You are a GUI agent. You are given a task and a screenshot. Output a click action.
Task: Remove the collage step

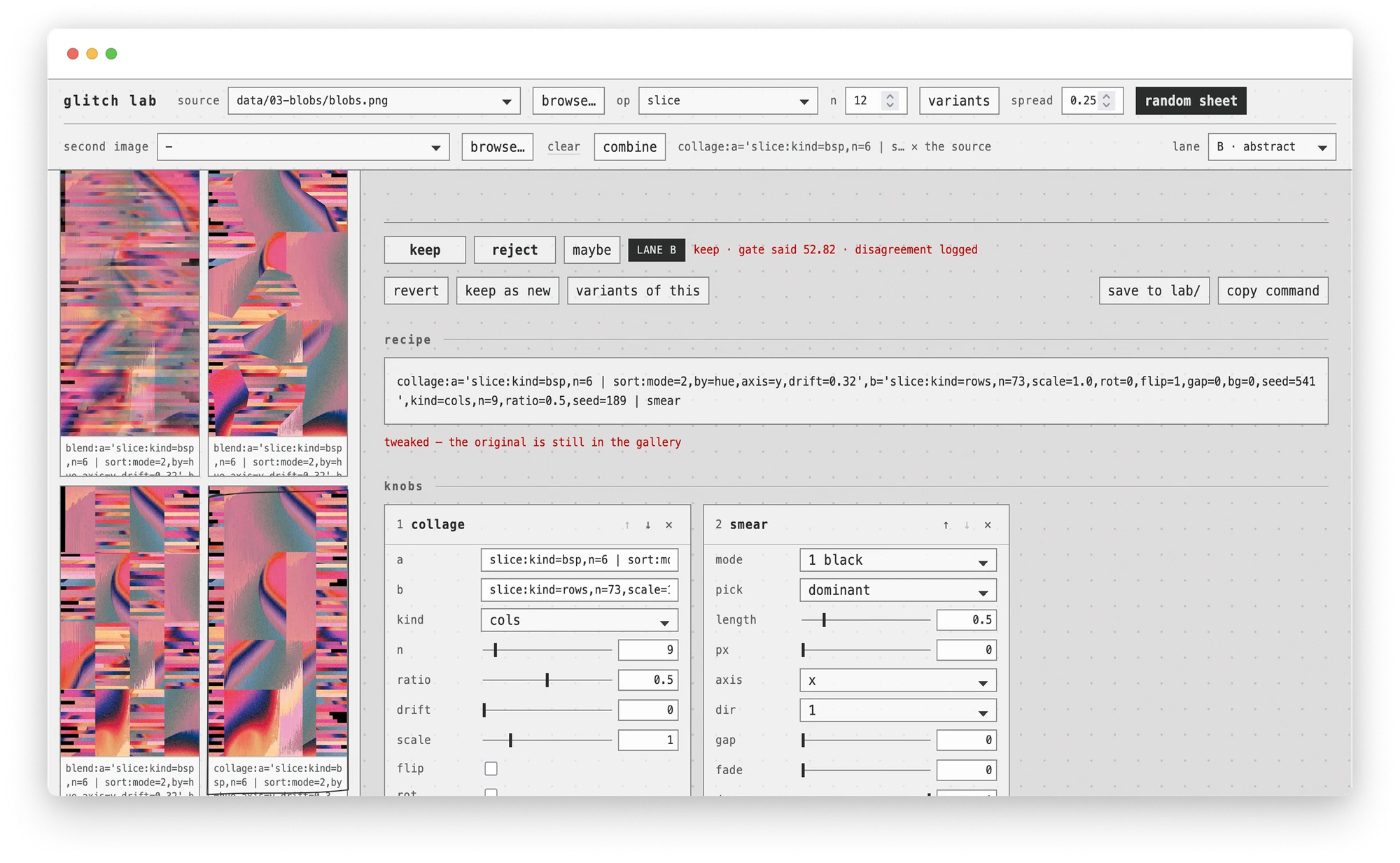click(669, 525)
